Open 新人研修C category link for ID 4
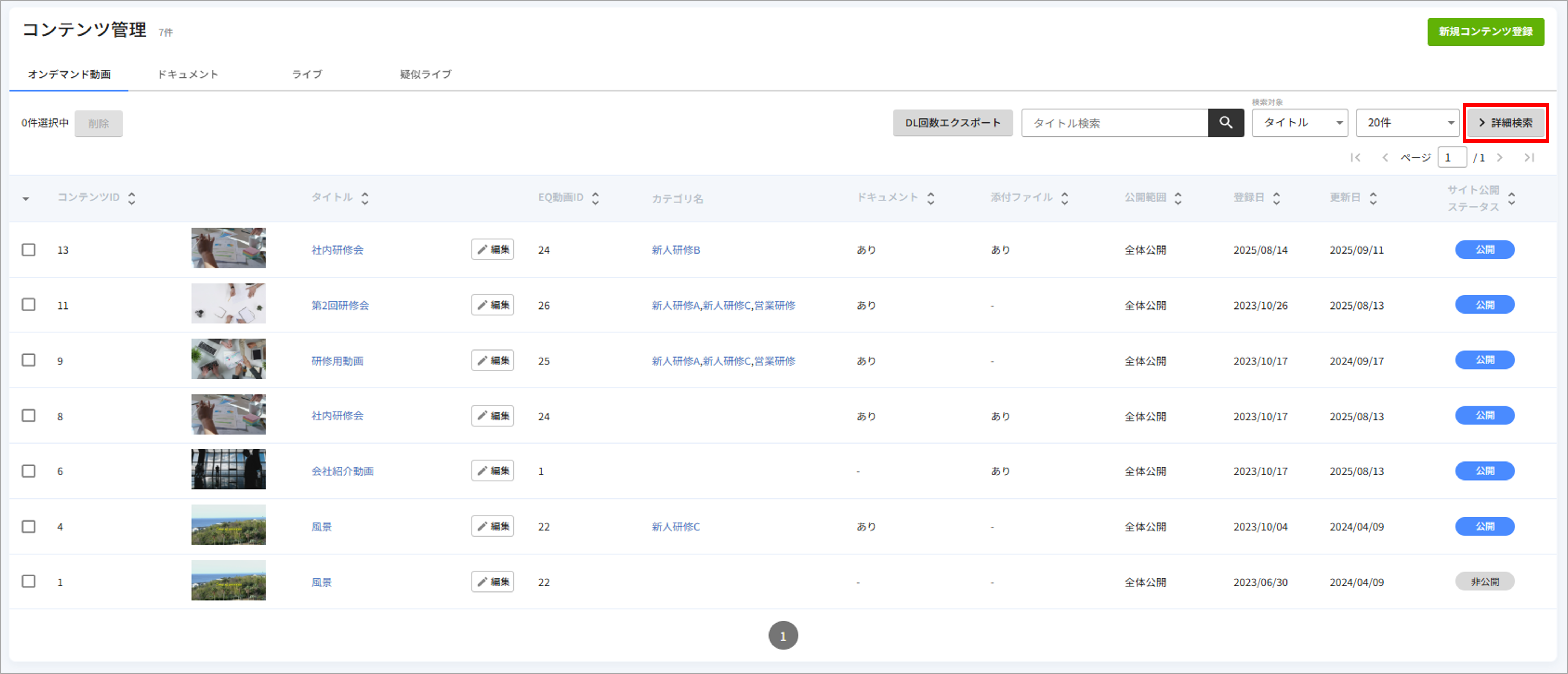The height and width of the screenshot is (674, 1568). (x=676, y=527)
